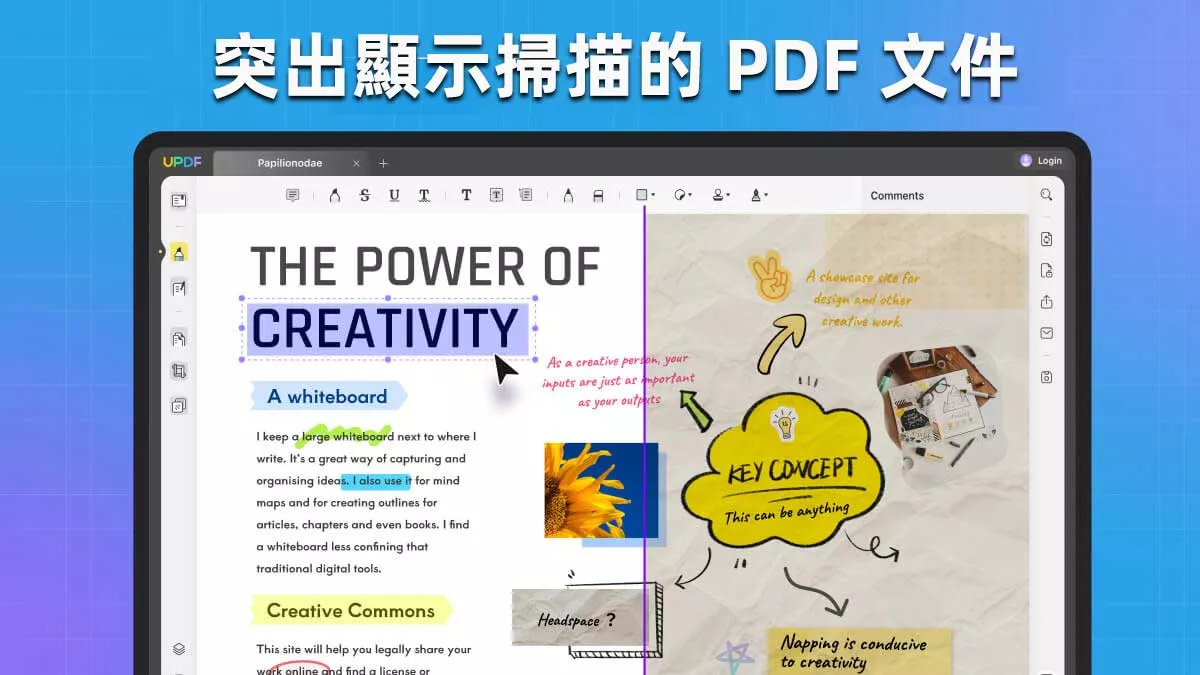Select the Text Comment tool

(466, 196)
